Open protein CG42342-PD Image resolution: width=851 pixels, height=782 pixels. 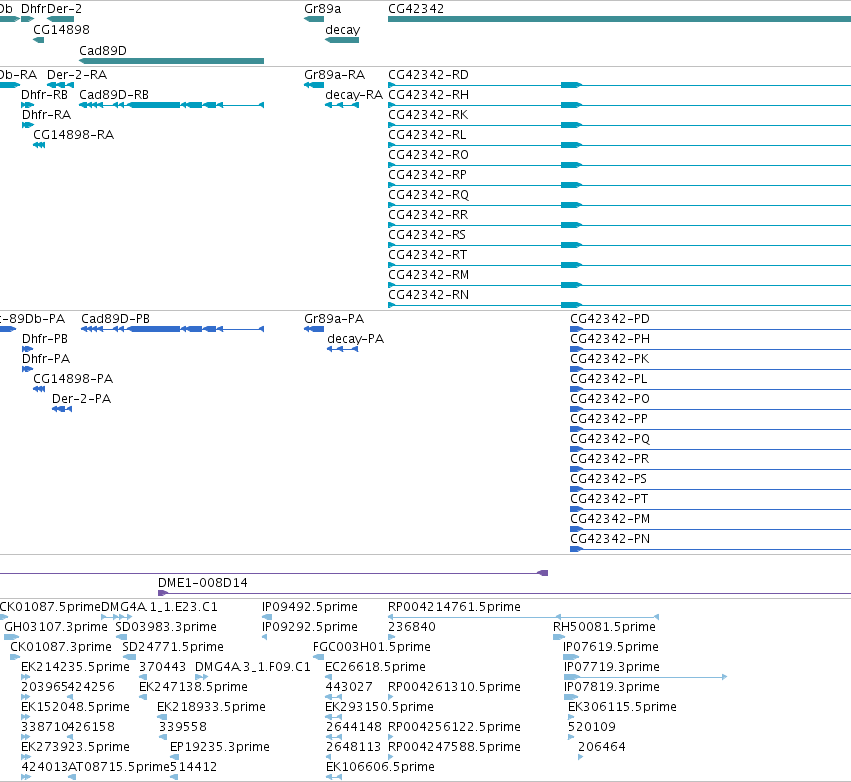(610, 319)
